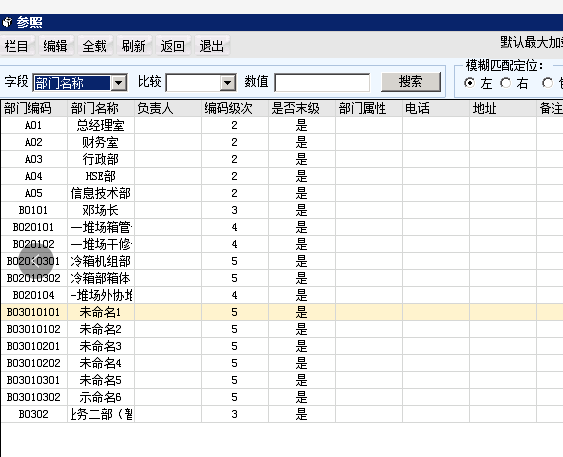
Task: Click the 搜索 button
Action: coord(411,82)
